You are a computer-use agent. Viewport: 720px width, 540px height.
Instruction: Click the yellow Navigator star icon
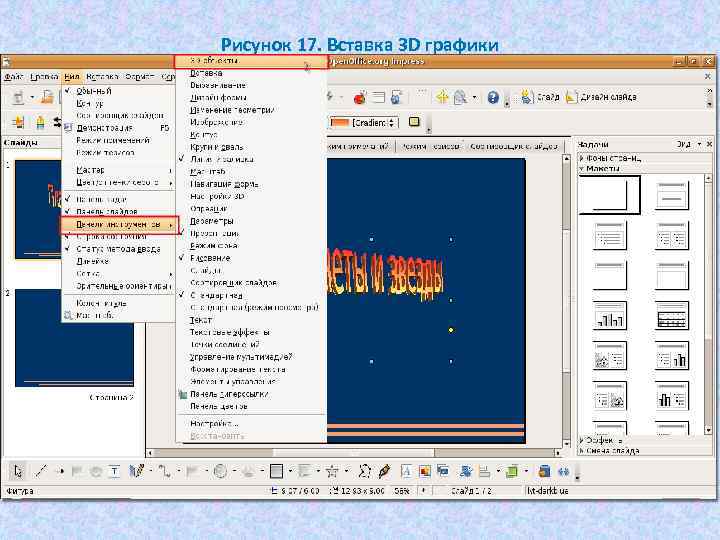[x=442, y=97]
